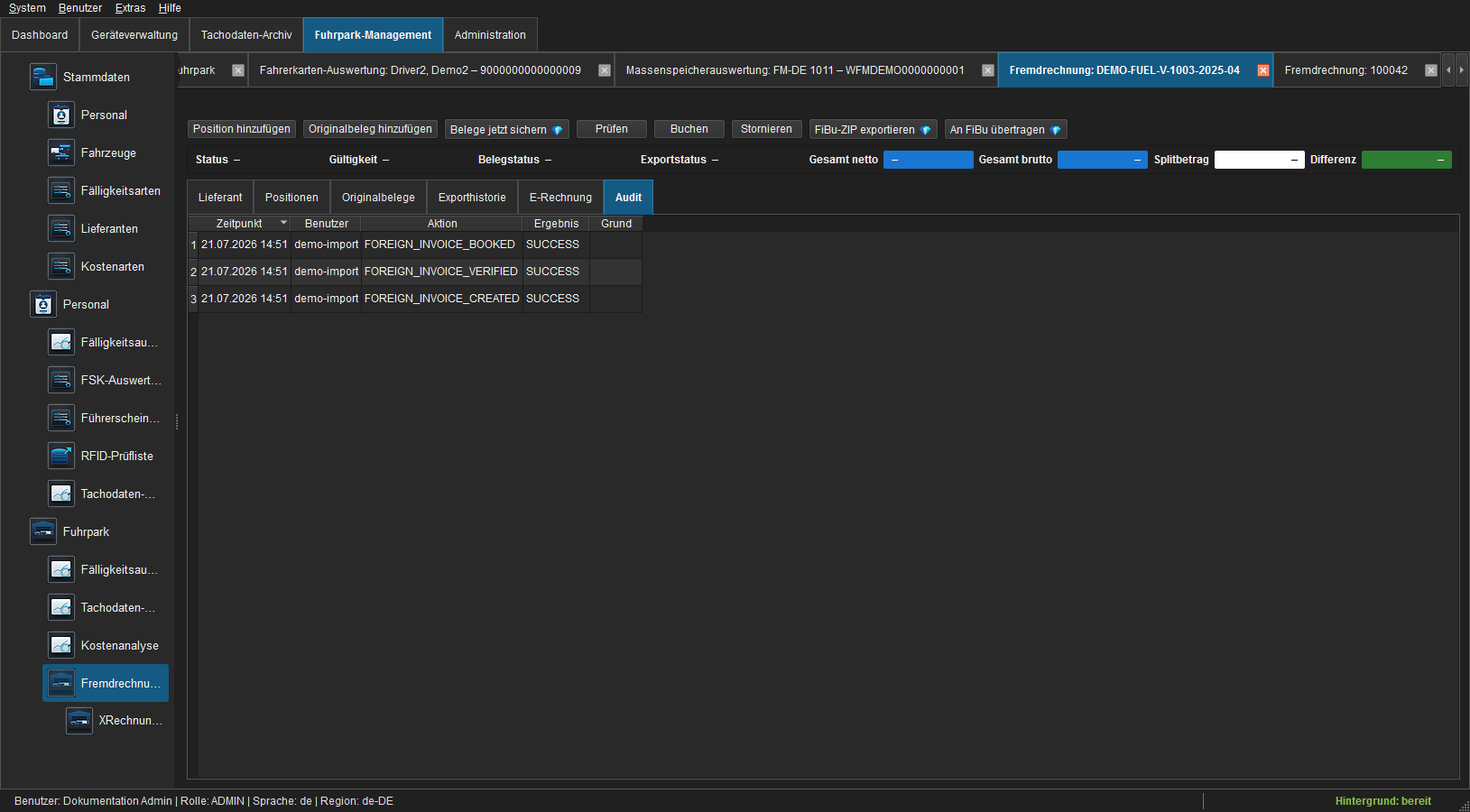
Task: Click the green Differenz field
Action: (1407, 160)
